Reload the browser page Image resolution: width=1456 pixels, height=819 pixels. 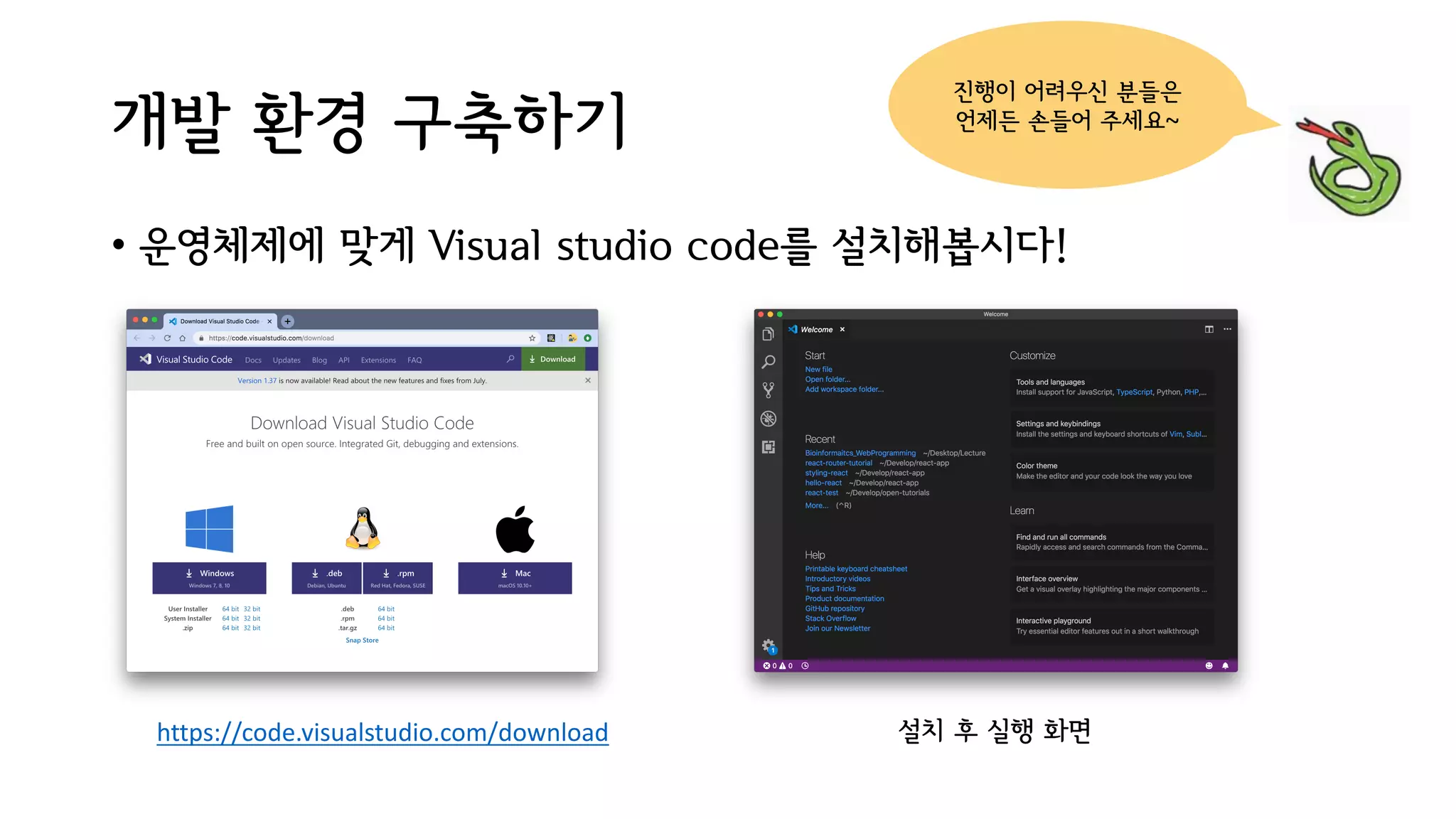[167, 338]
